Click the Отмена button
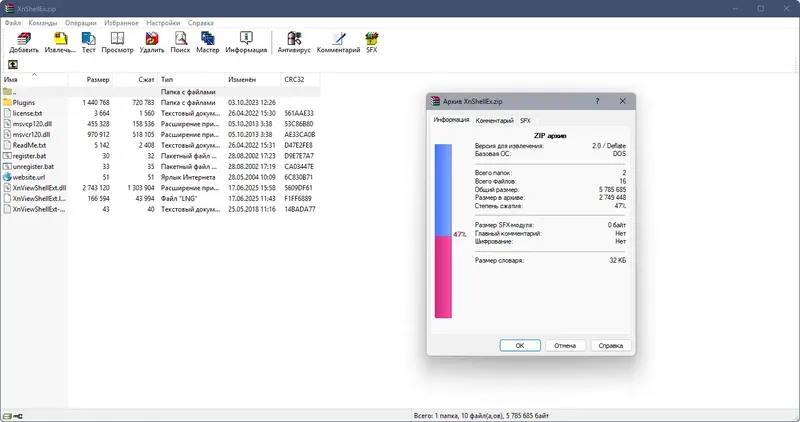Image resolution: width=800 pixels, height=422 pixels. click(x=565, y=345)
